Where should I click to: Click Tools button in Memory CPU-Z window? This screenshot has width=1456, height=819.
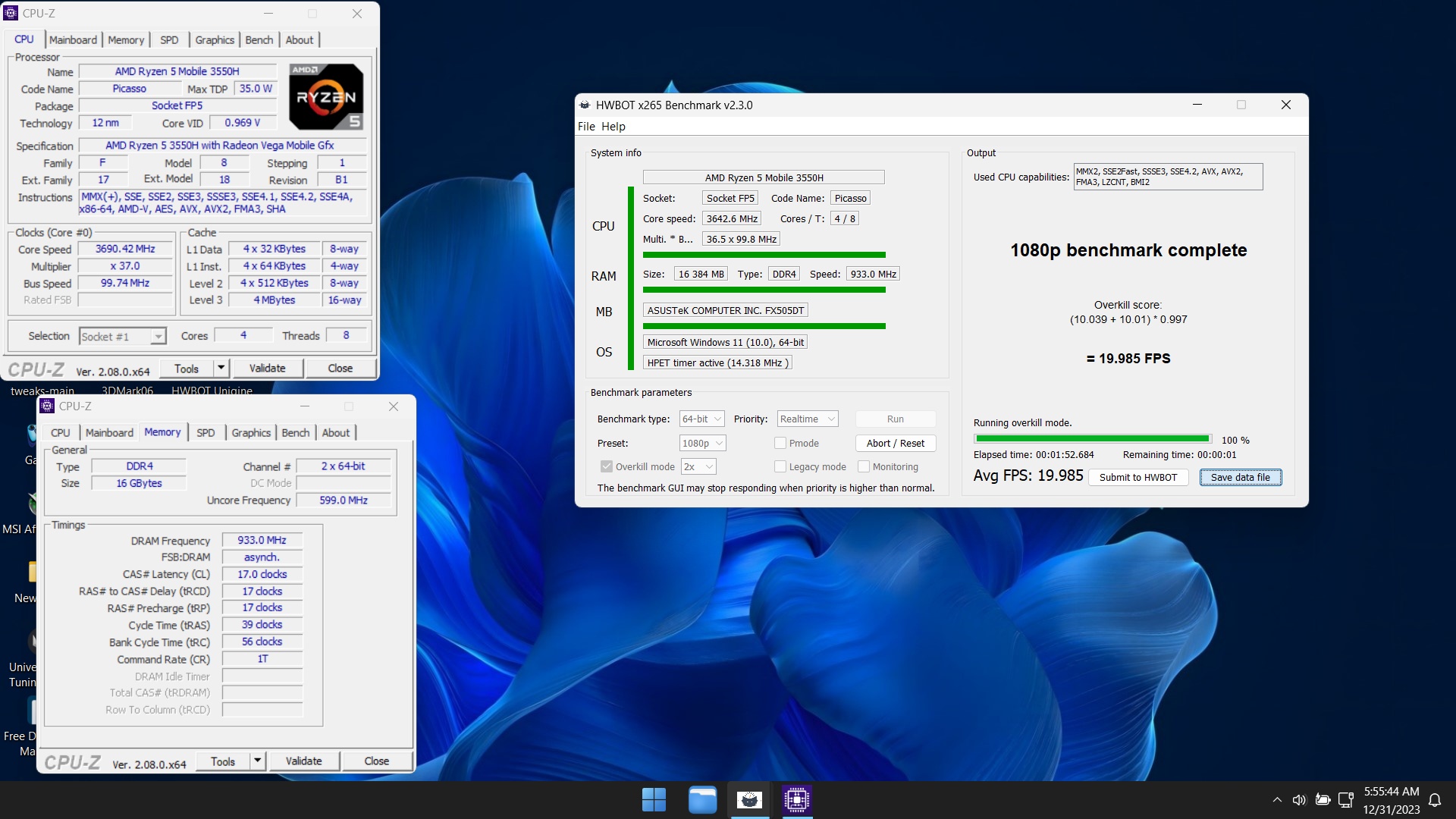click(x=223, y=761)
